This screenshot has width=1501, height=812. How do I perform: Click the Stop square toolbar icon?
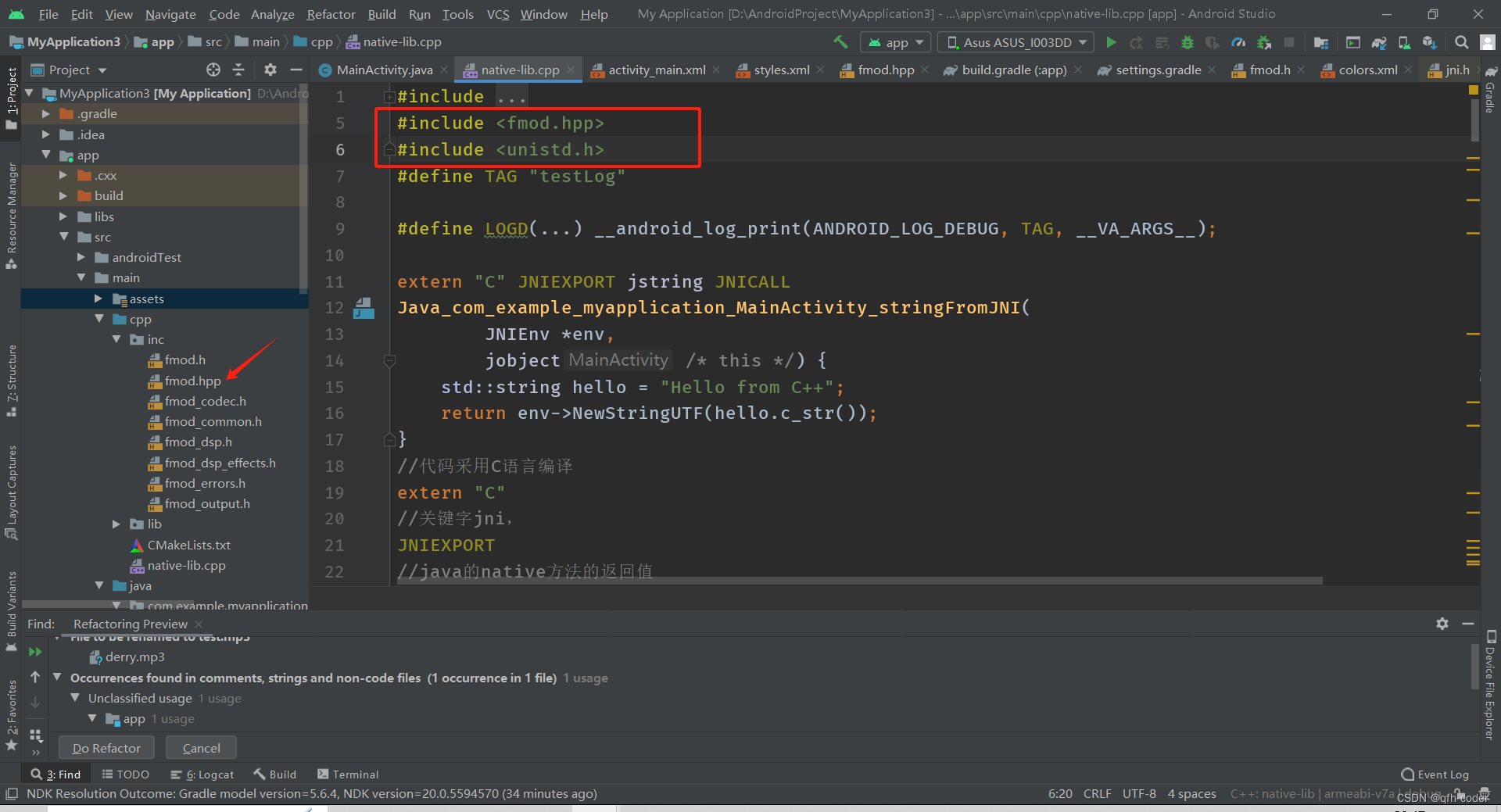pos(1289,42)
